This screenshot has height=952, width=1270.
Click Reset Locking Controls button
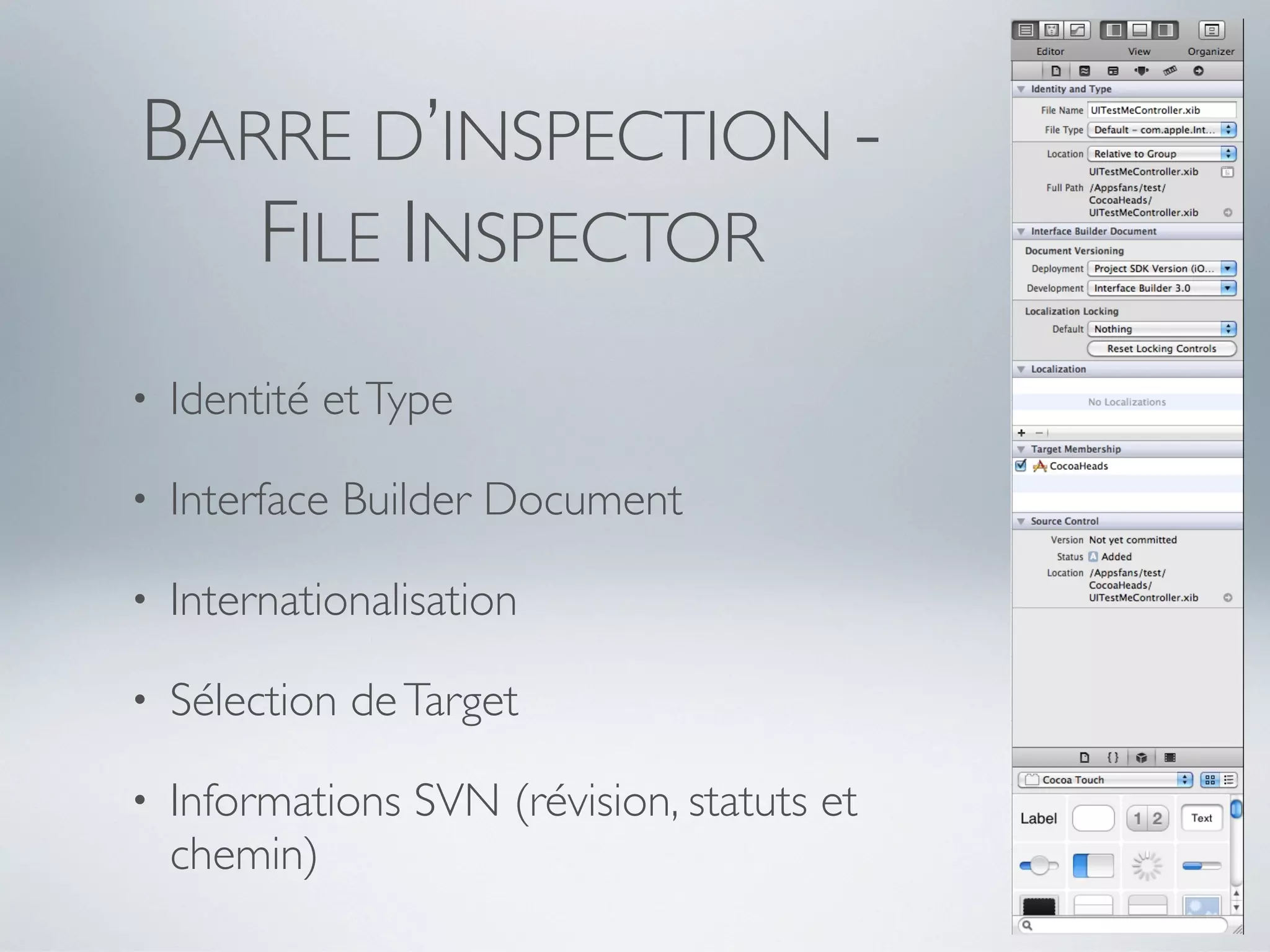click(x=1161, y=349)
